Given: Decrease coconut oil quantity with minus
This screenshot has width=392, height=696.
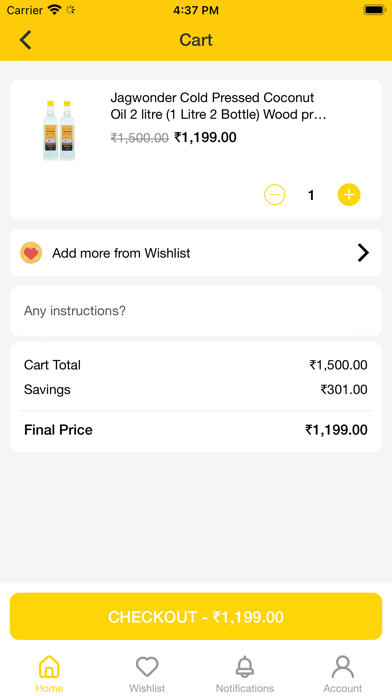Looking at the screenshot, I should 275,195.
